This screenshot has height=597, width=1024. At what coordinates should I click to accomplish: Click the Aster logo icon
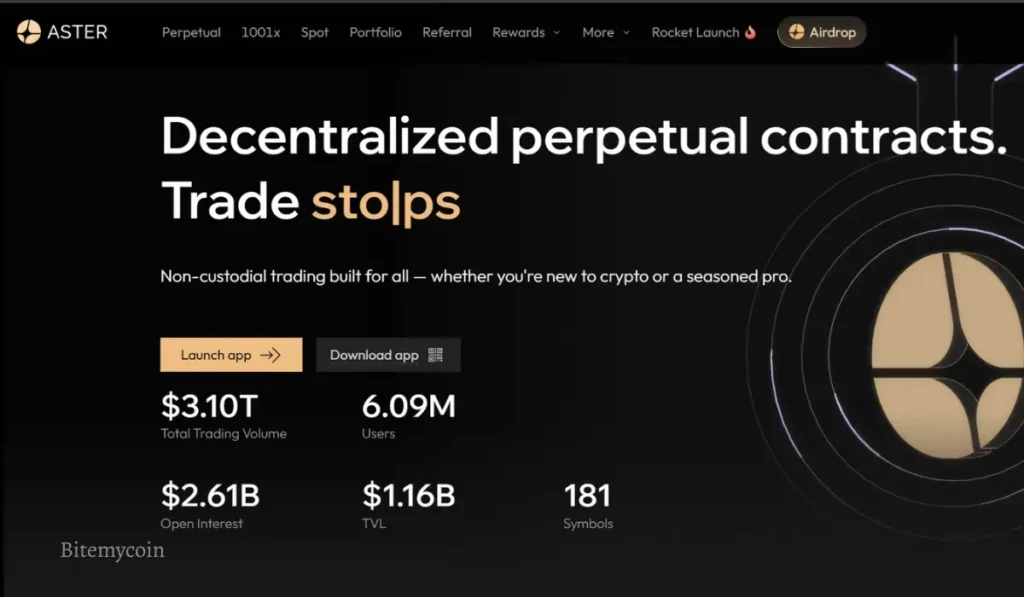pos(28,32)
